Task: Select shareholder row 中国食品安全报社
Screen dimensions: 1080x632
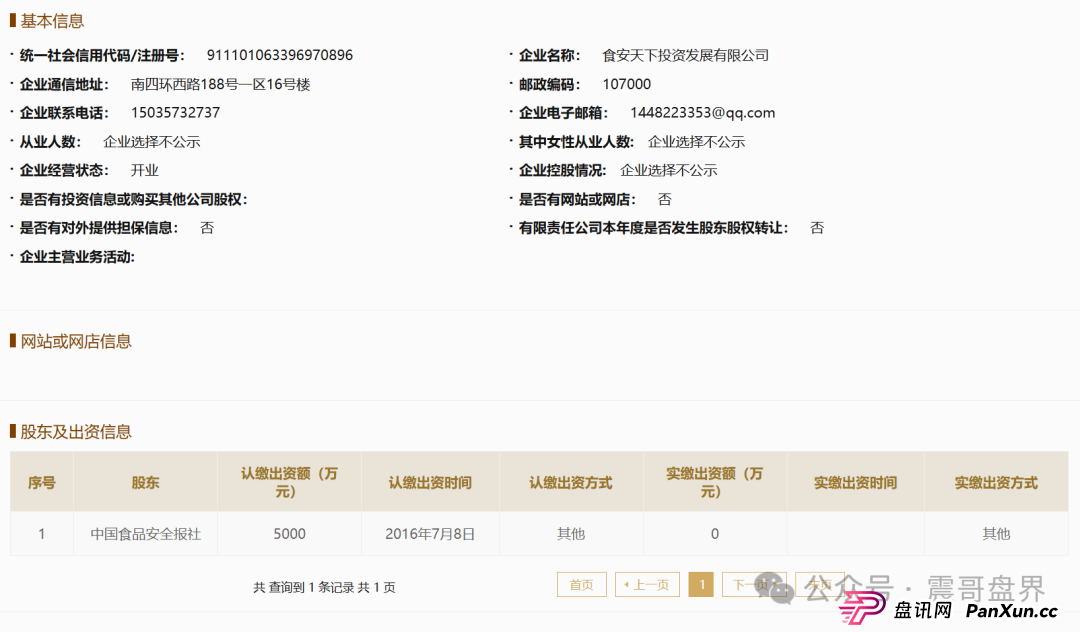Action: [146, 534]
